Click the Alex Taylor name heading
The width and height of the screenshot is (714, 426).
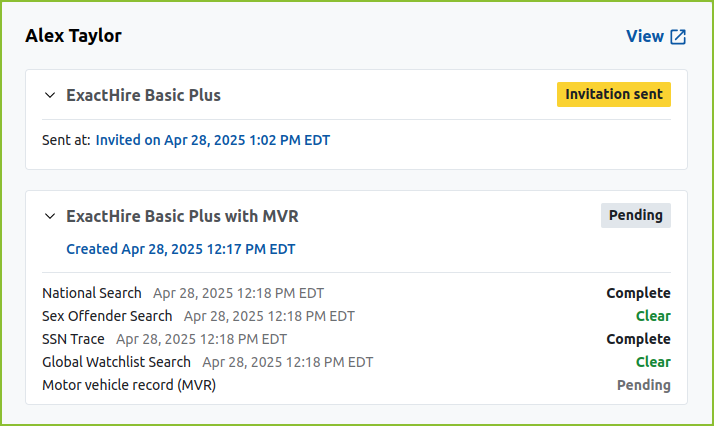click(73, 36)
